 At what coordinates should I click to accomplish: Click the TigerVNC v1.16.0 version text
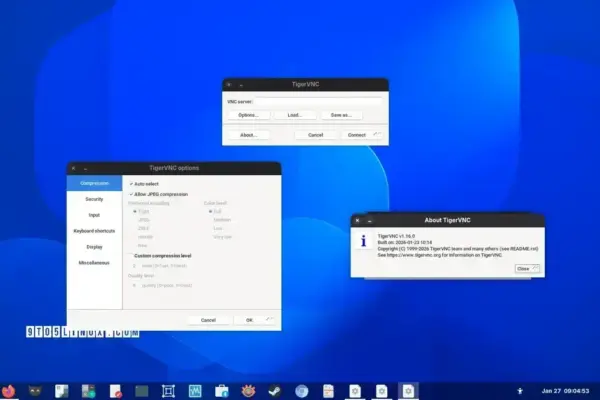[x=396, y=236]
